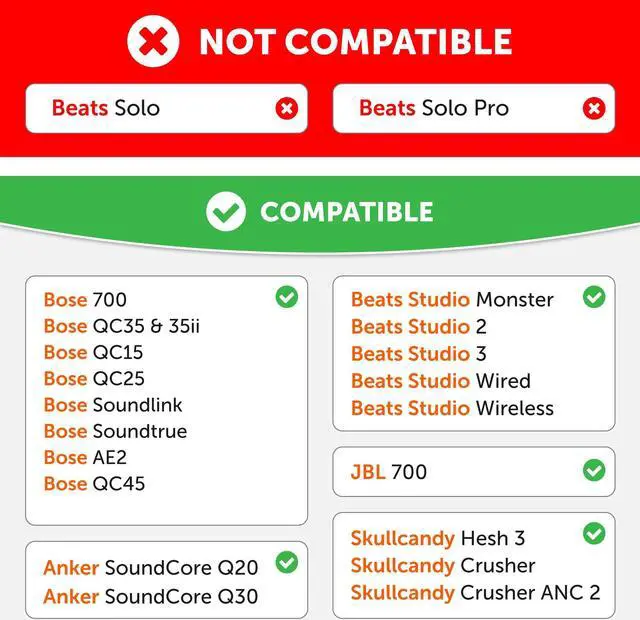Click the red X icon next to Beats Solo

pos(287,108)
